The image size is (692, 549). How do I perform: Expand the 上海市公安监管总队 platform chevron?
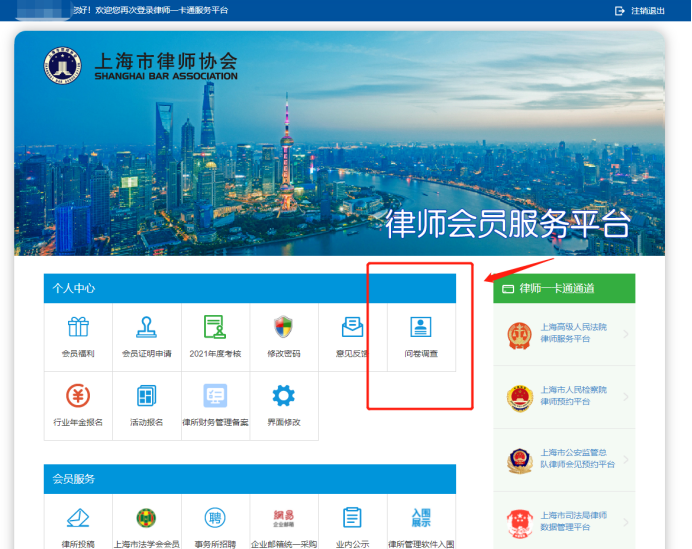click(x=626, y=460)
